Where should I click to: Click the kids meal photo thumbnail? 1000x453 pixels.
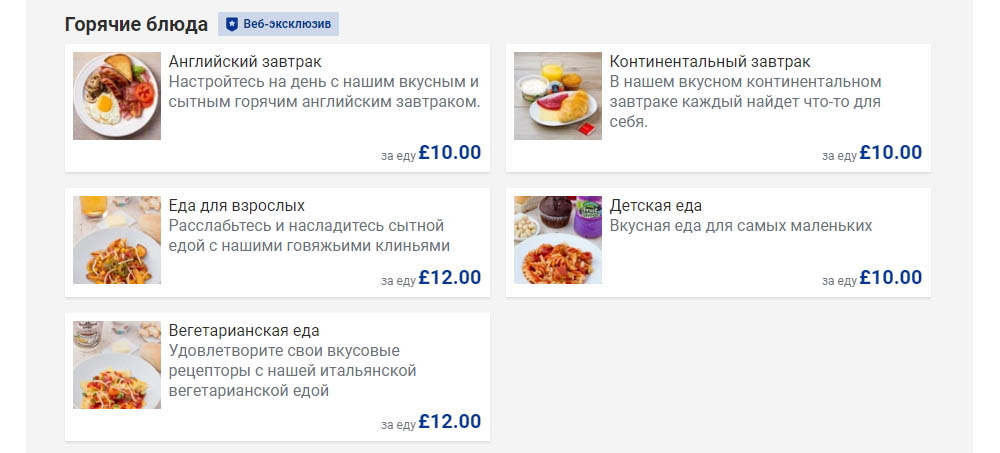coord(558,240)
